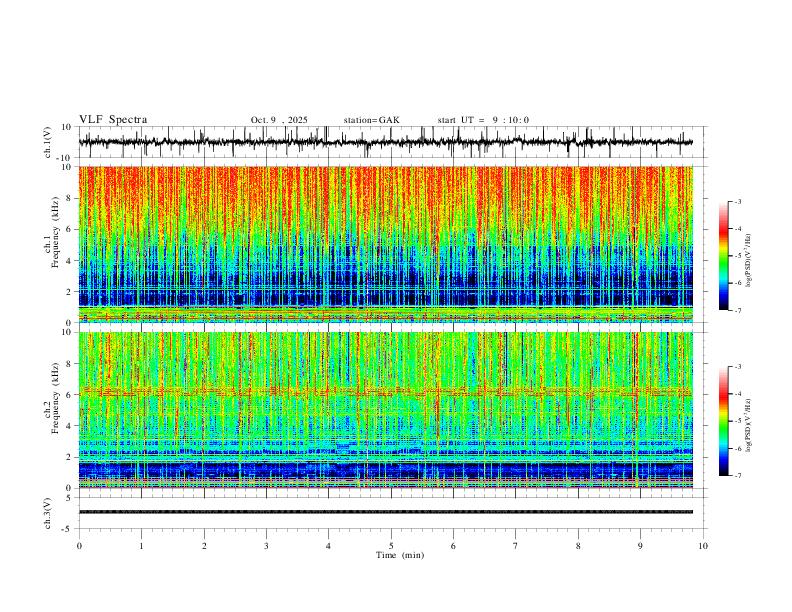Click the "-3" tick on ch.1 color bar

click(x=738, y=201)
